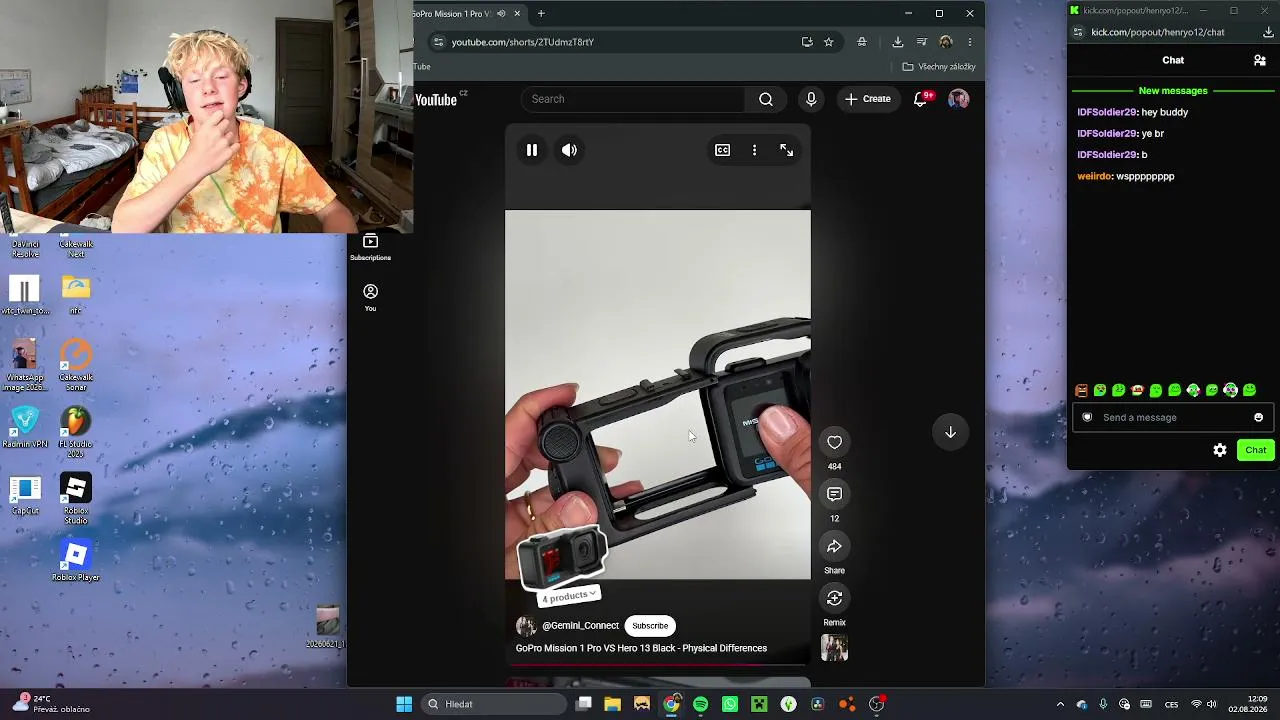Image resolution: width=1280 pixels, height=720 pixels.
Task: Open the Všechny záložky bookmarks folder
Action: [939, 67]
